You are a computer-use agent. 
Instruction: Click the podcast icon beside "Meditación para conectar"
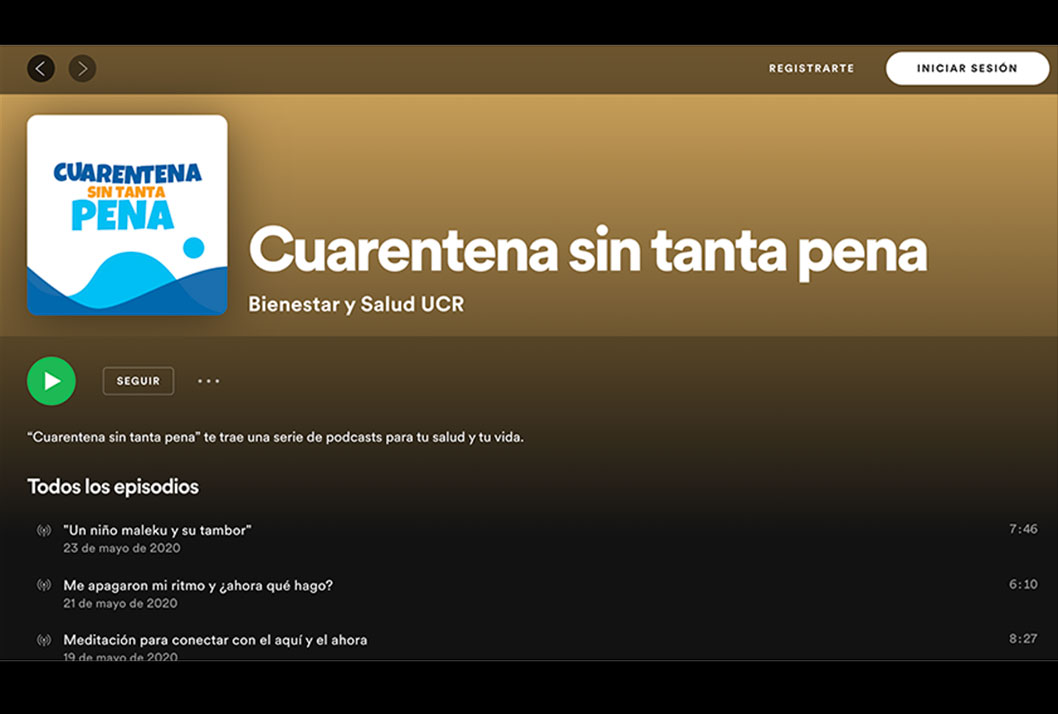coord(44,640)
